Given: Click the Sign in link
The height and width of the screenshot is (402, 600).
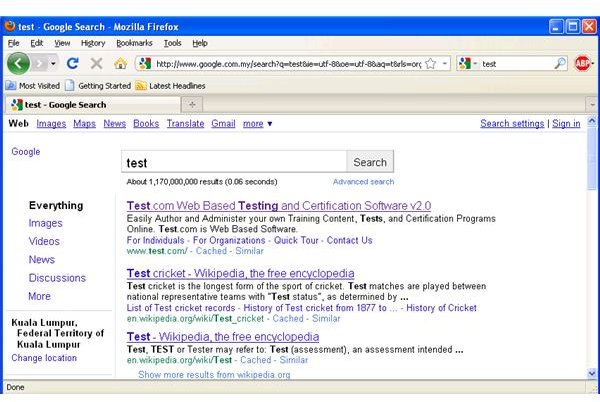Looking at the screenshot, I should click(566, 124).
